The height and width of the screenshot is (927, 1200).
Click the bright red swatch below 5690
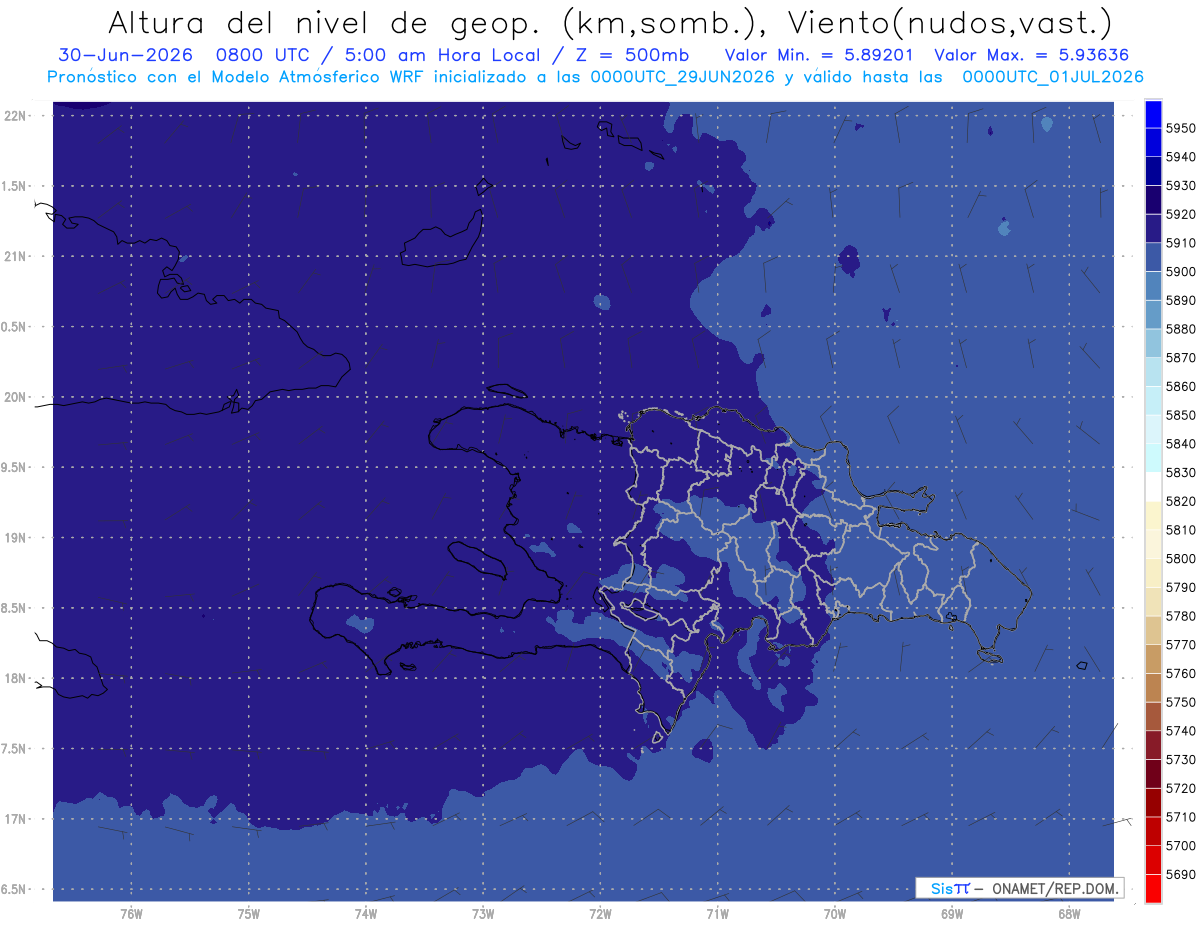pos(1153,888)
